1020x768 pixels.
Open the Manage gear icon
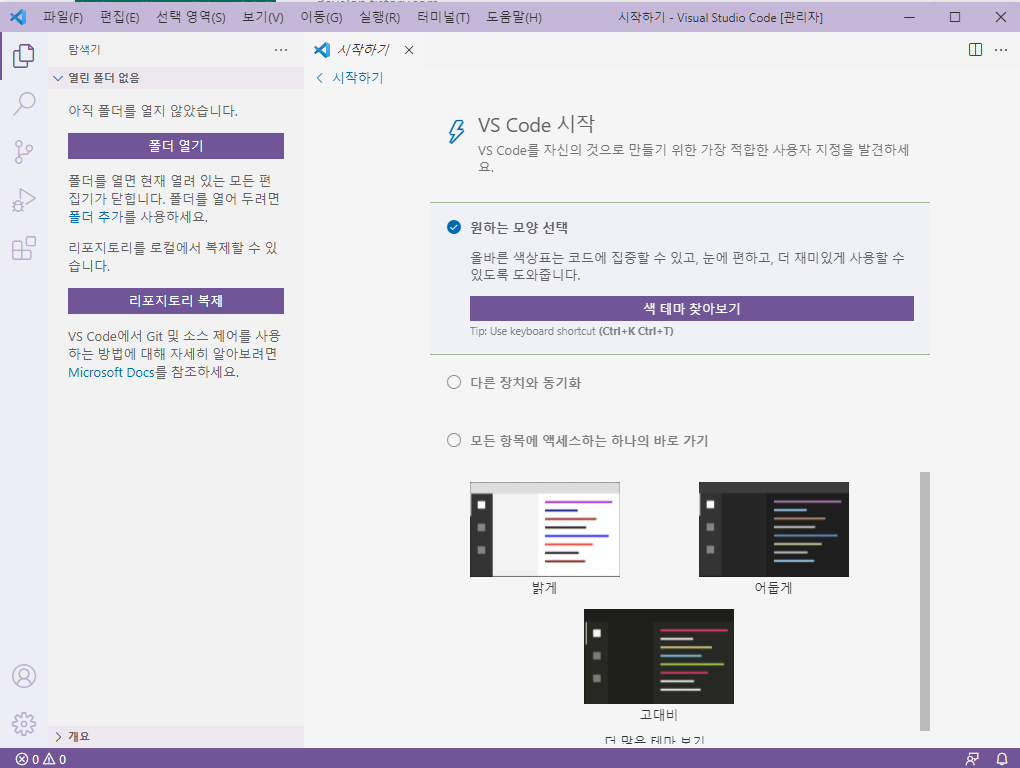tap(23, 723)
